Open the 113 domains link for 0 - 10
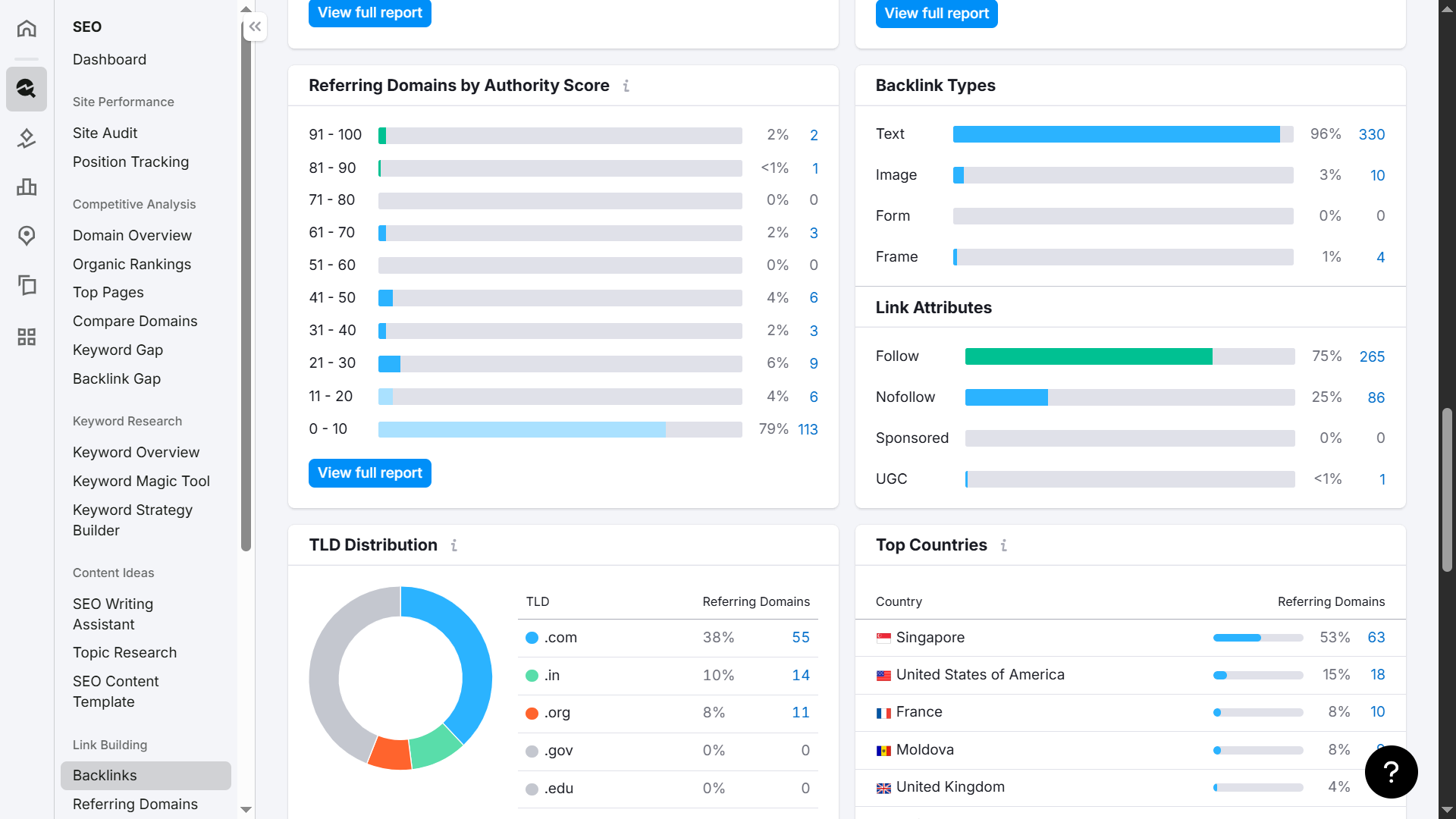This screenshot has width=1456, height=819. point(808,429)
